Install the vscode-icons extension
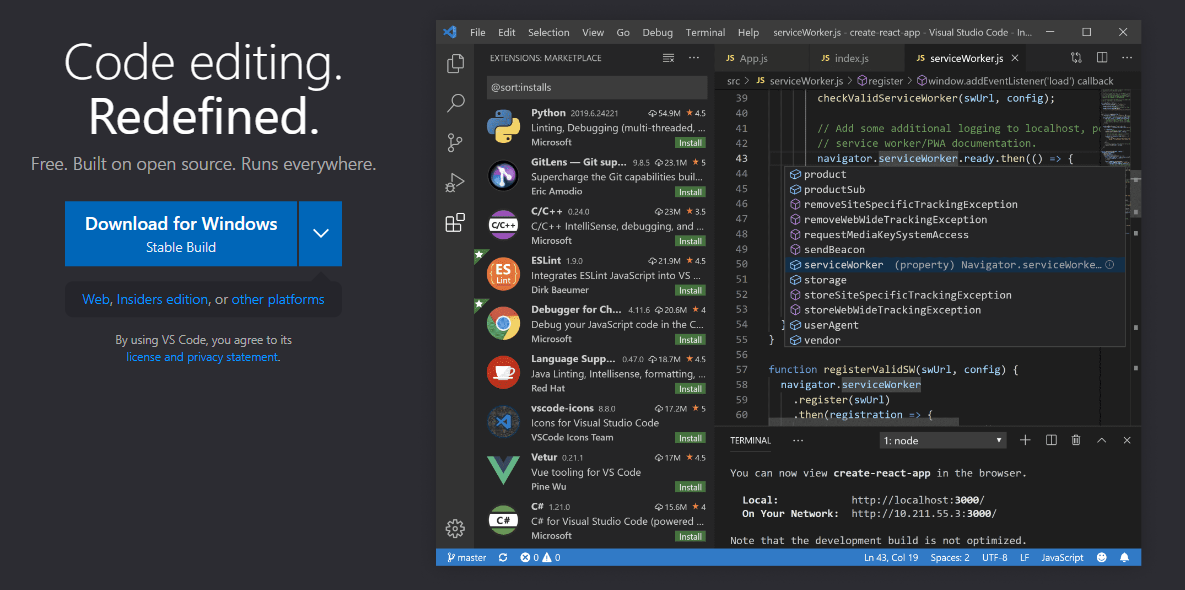The image size is (1185, 590). pos(690,437)
